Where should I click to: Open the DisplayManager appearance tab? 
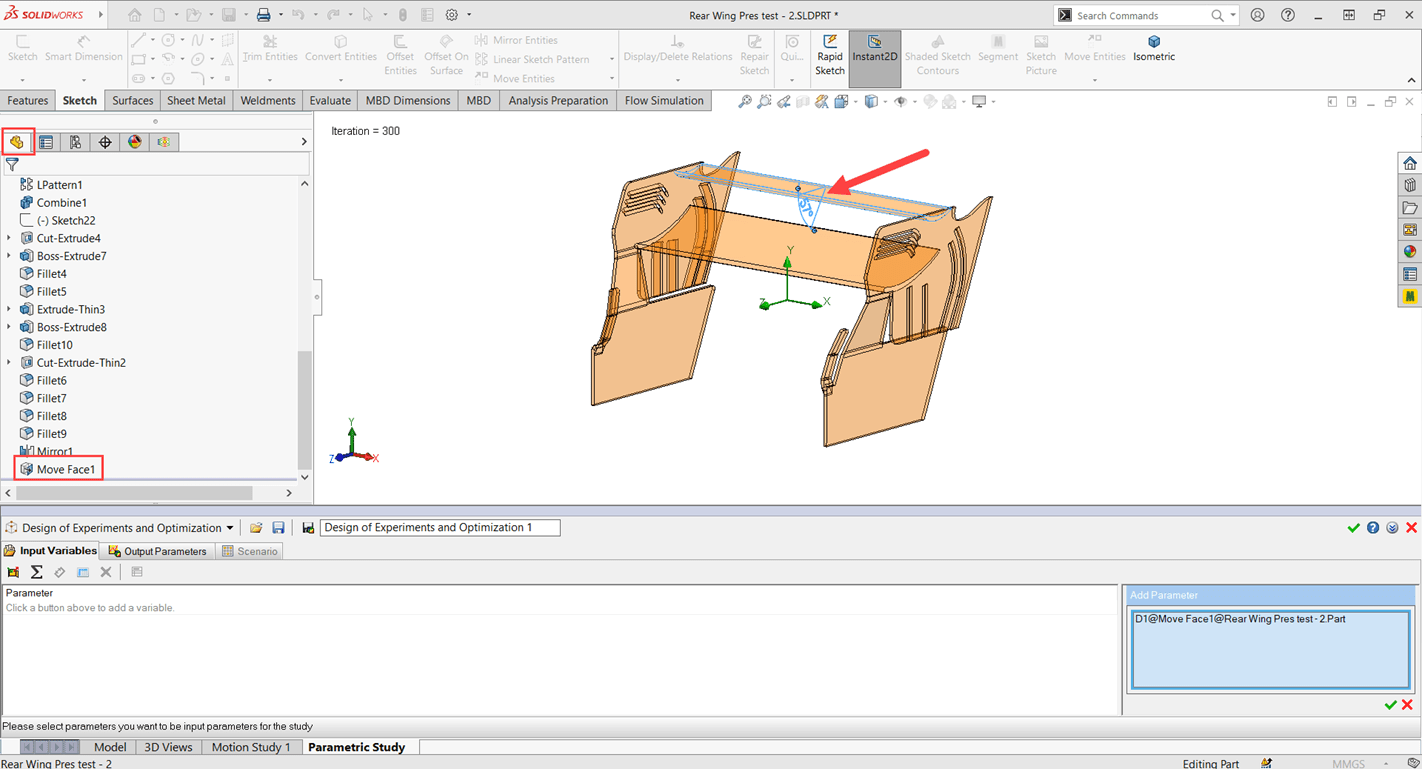[134, 142]
